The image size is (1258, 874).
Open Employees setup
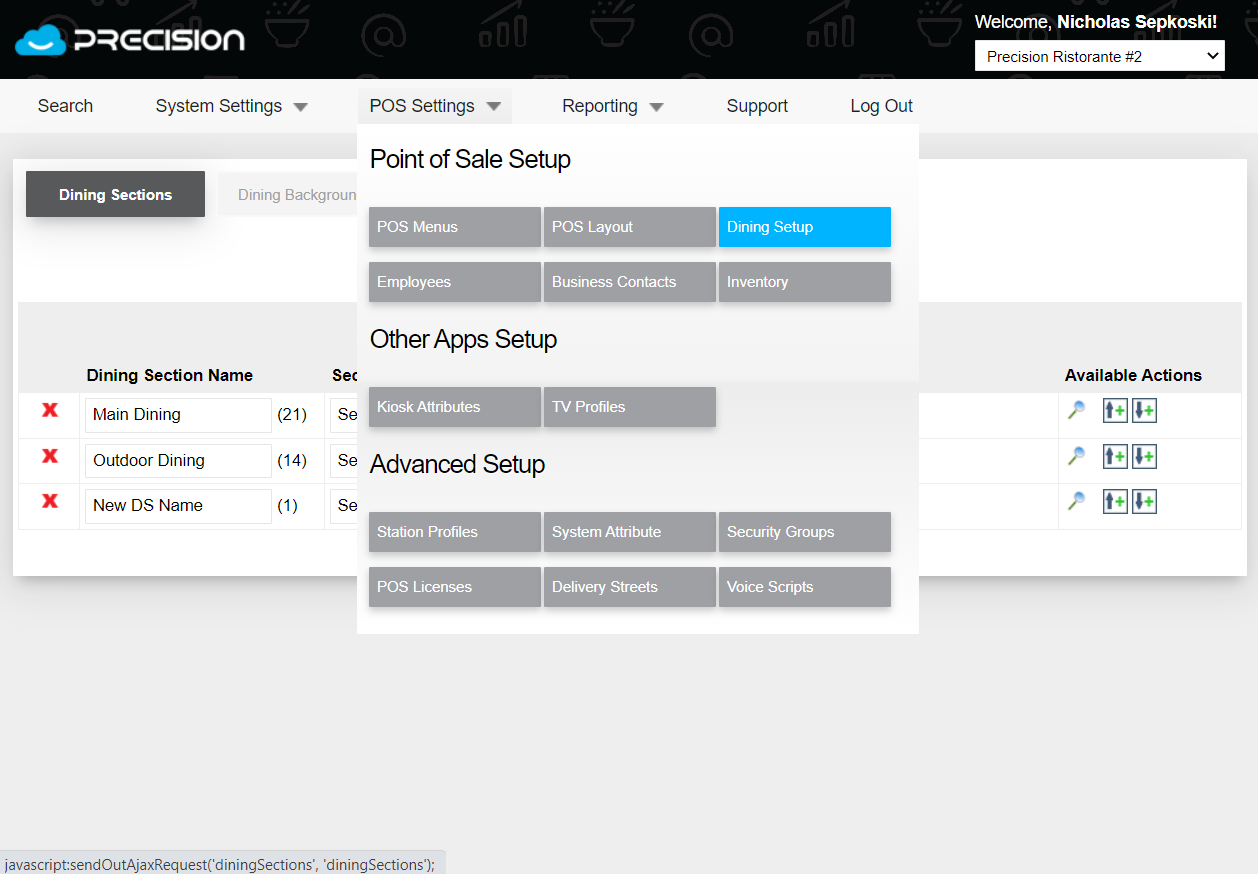click(455, 282)
